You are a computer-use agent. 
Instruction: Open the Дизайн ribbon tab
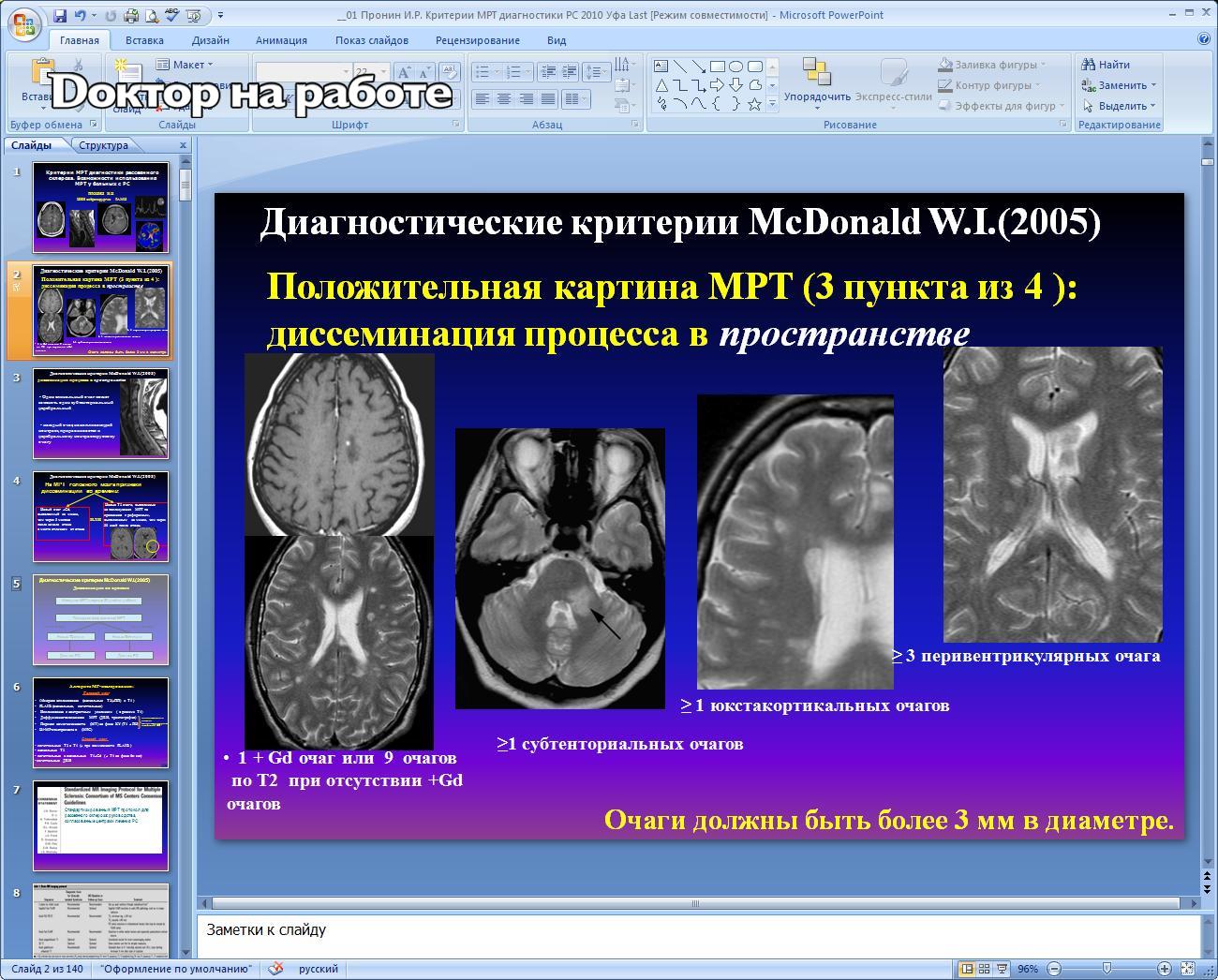211,40
